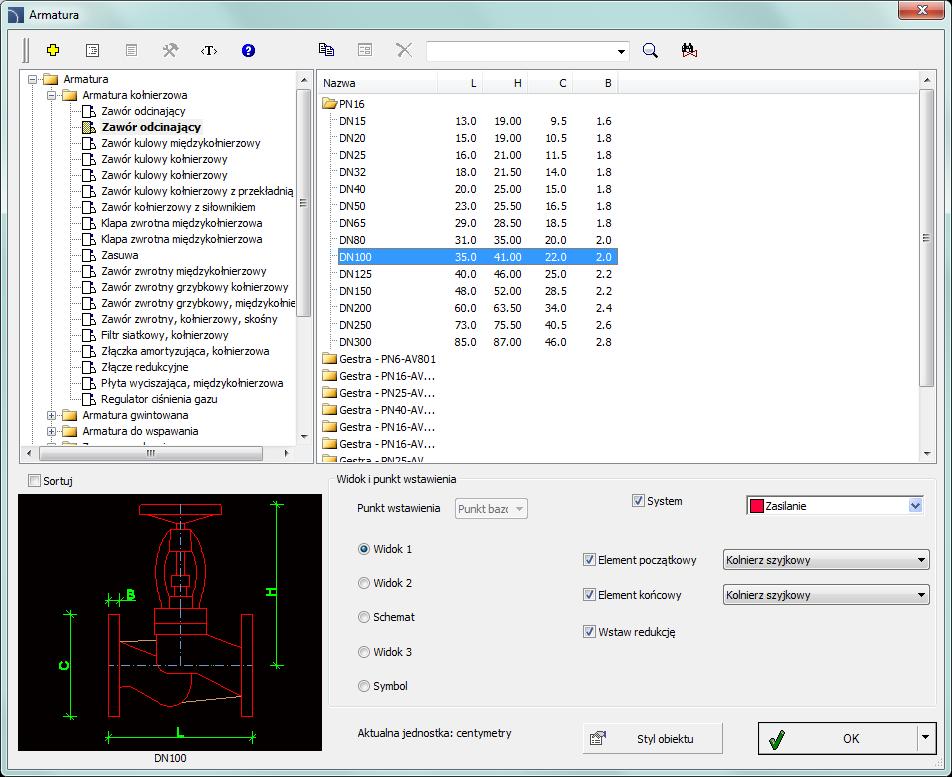Image resolution: width=952 pixels, height=777 pixels.
Task: Click the red Zasilanie color swatch
Action: pyautogui.click(x=756, y=506)
